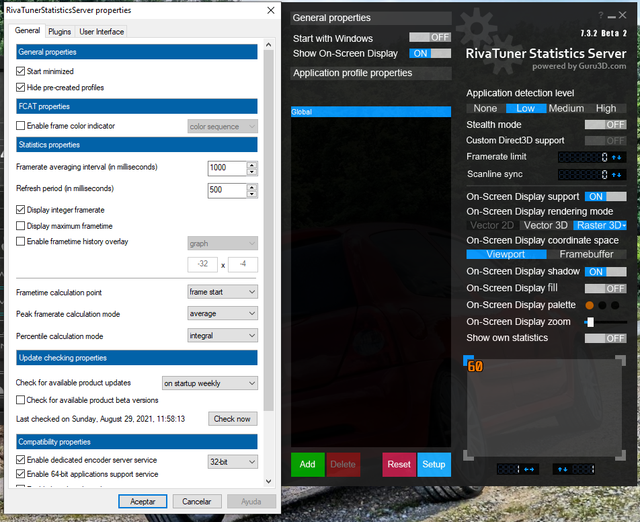The image size is (640, 522).
Task: Click the Delete profile button
Action: (343, 464)
